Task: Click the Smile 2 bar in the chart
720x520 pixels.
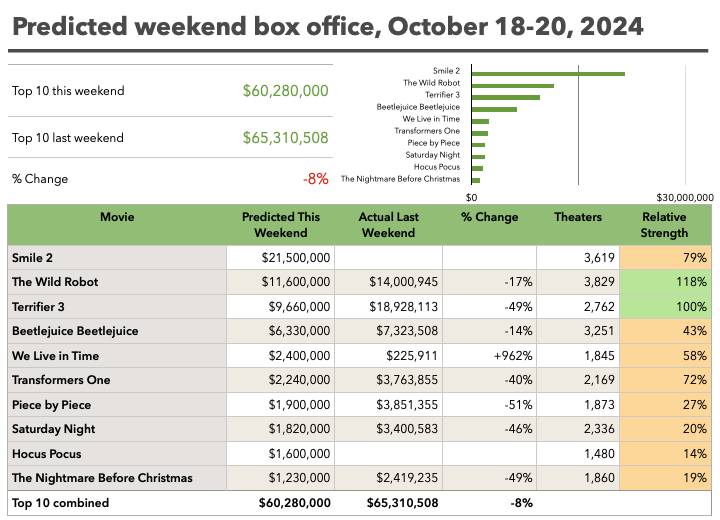Action: coord(548,73)
